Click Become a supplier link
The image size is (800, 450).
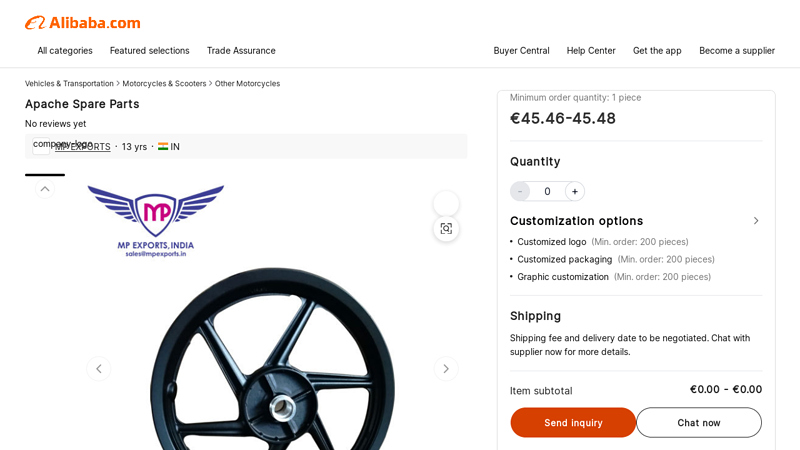click(x=737, y=50)
